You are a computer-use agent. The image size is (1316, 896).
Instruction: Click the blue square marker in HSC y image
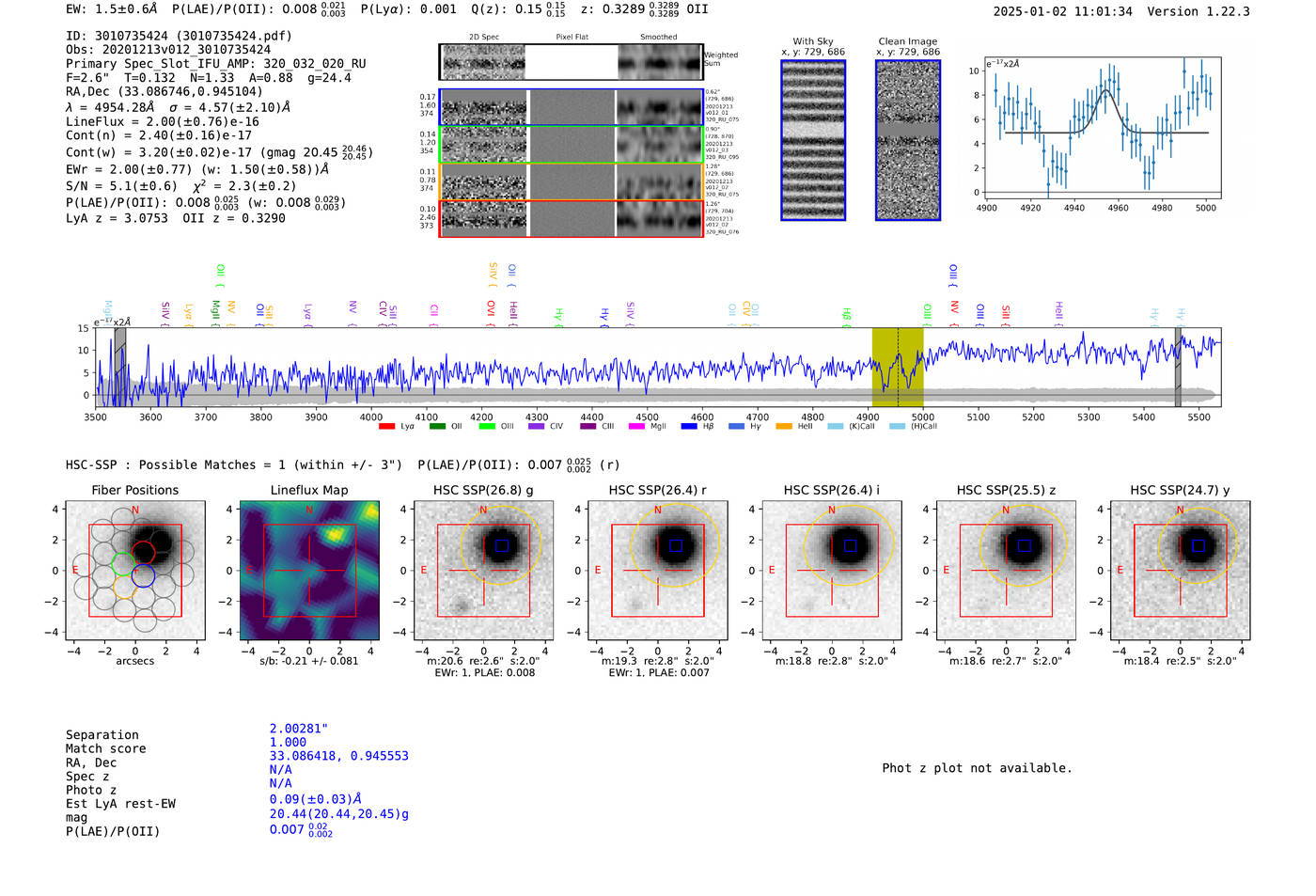[x=1198, y=545]
